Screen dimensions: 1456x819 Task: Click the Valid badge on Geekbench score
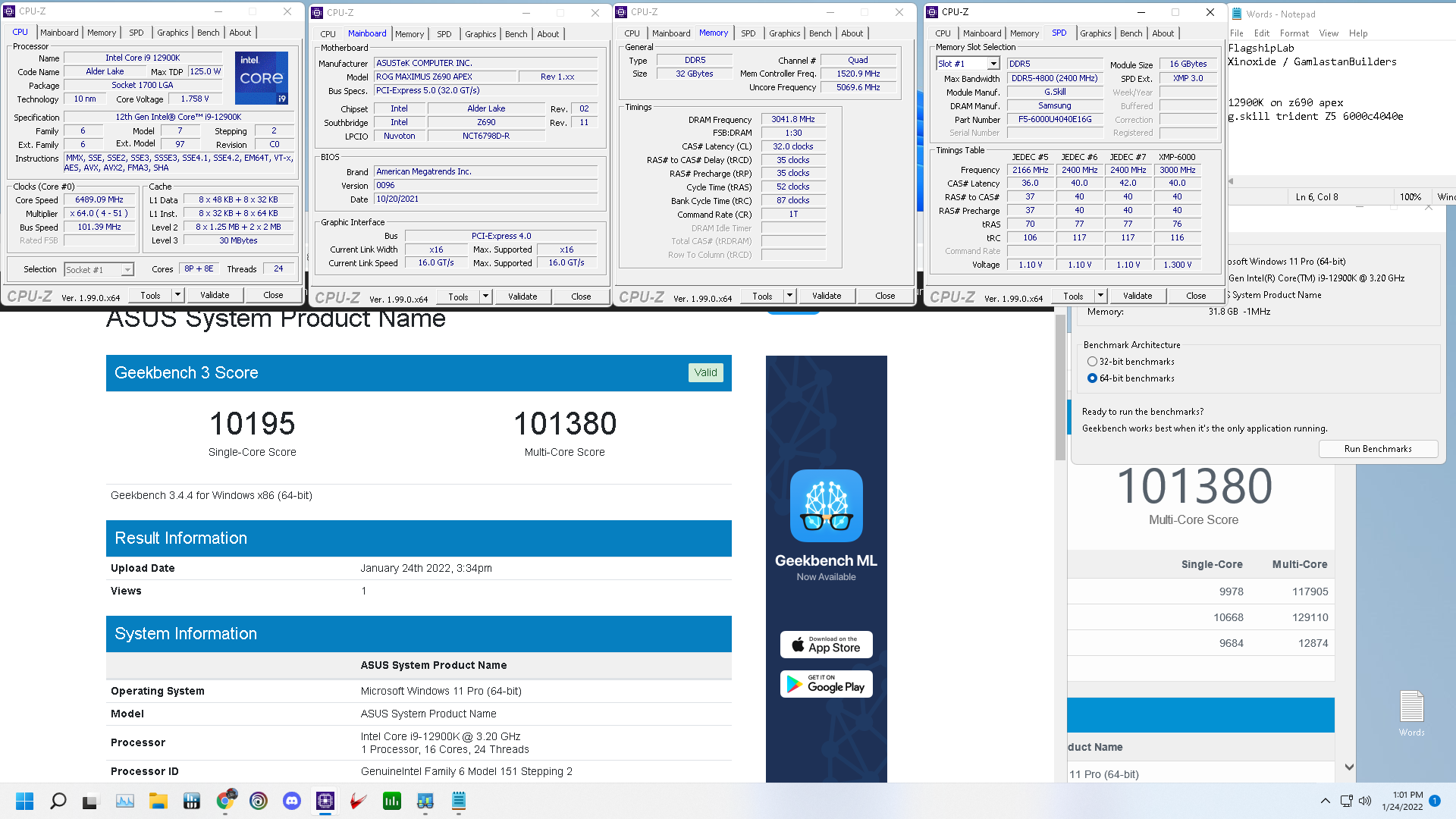705,372
